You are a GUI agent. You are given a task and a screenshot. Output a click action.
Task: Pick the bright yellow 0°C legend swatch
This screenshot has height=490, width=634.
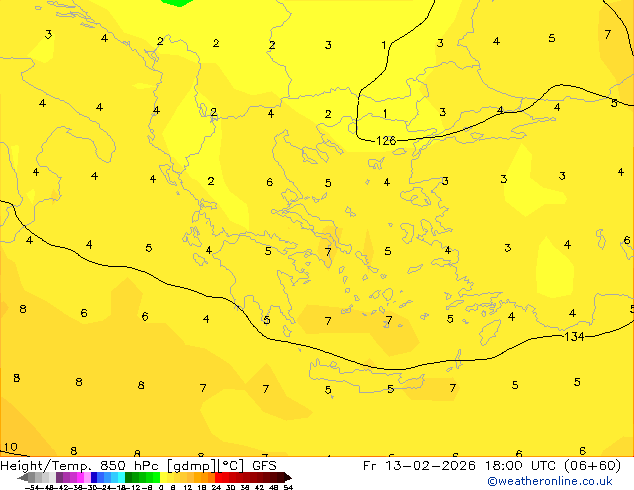[164, 477]
